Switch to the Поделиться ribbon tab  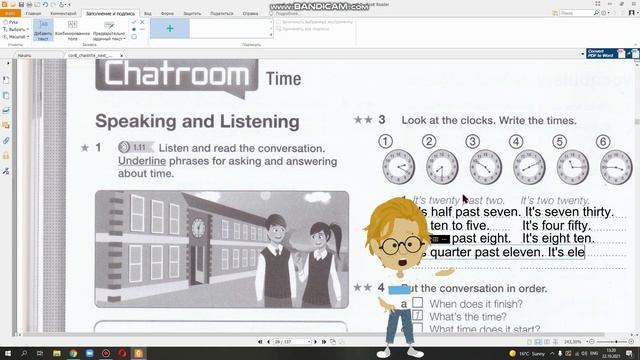(x=222, y=13)
